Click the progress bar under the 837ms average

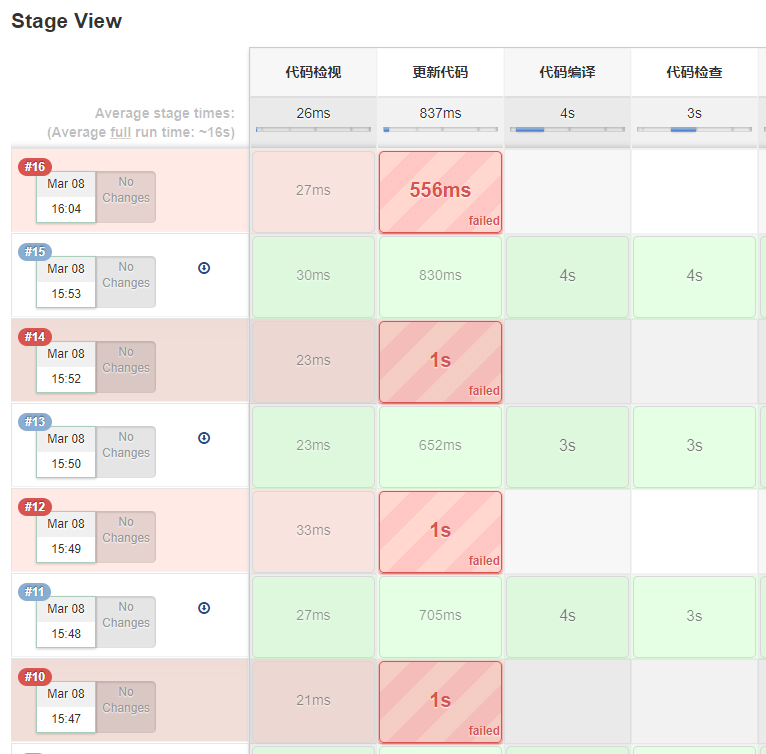pyautogui.click(x=440, y=129)
